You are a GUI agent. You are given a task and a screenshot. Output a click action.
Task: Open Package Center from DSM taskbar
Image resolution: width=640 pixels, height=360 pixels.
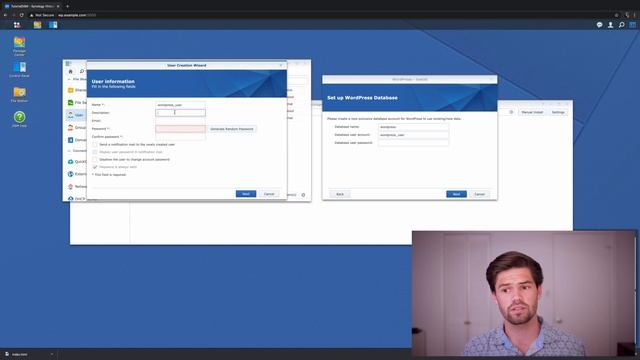pyautogui.click(x=37, y=25)
